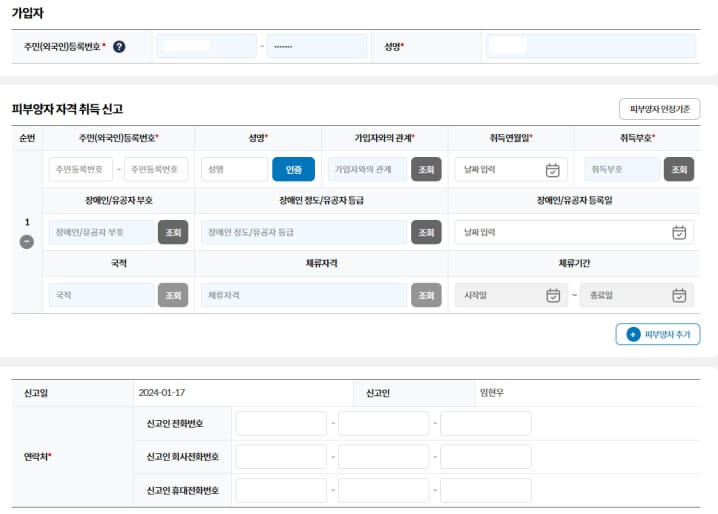Click the 신고일 value 2024-01-17
This screenshot has width=718, height=514.
pyautogui.click(x=162, y=393)
